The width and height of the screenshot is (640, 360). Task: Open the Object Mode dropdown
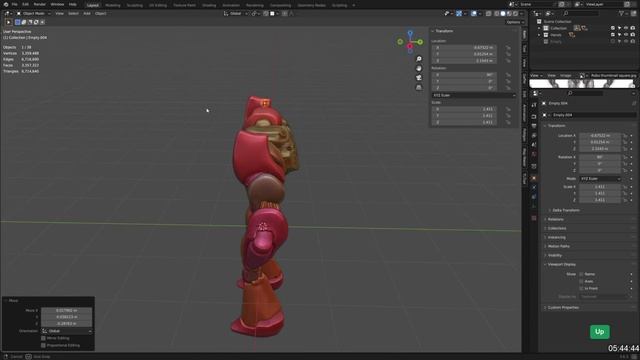pos(33,13)
